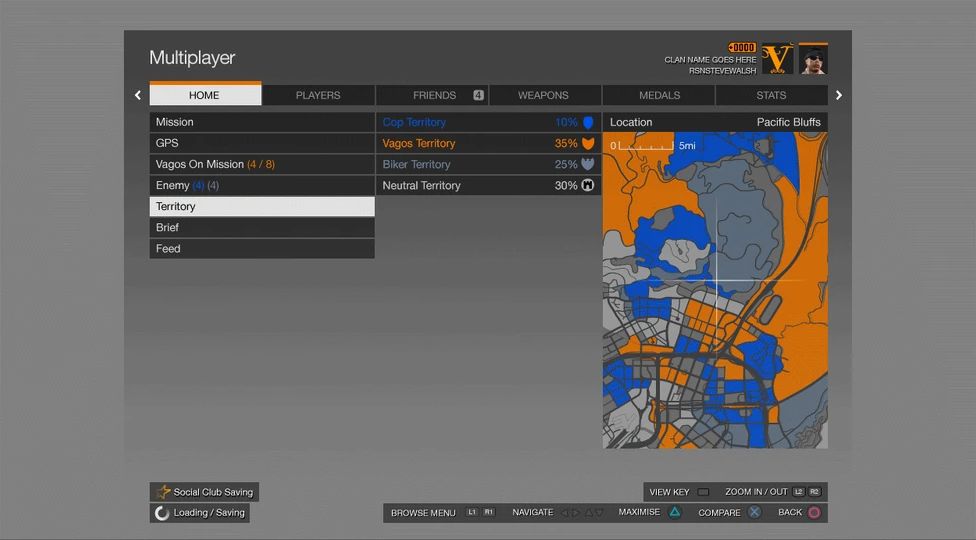This screenshot has height=540, width=976.
Task: Select the Neutral Territory row
Action: (489, 185)
